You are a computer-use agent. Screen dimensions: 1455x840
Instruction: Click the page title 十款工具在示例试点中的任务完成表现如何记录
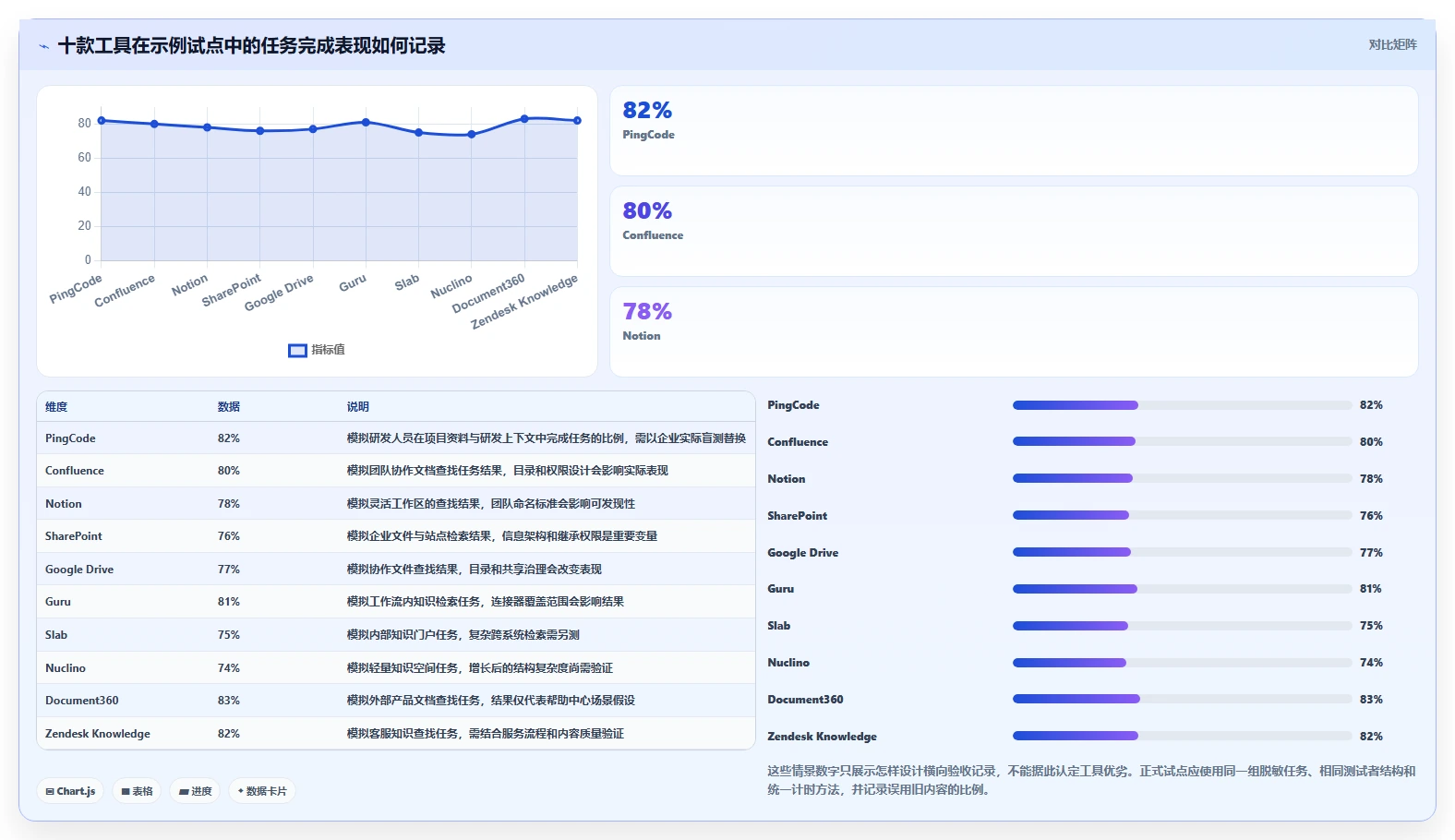pos(252,46)
